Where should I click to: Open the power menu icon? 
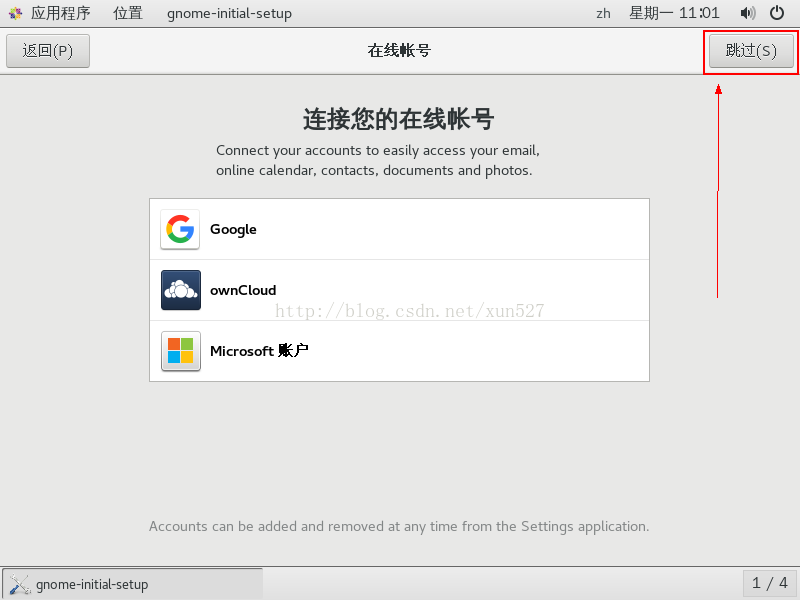[777, 13]
